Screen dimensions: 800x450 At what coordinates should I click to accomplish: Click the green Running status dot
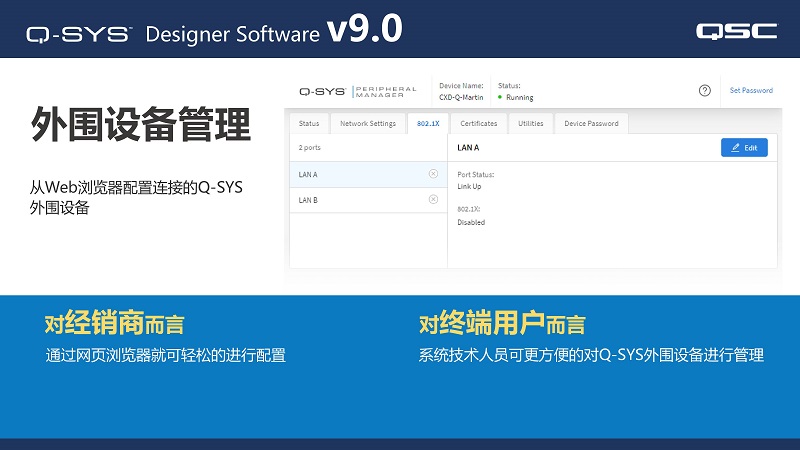[500, 97]
